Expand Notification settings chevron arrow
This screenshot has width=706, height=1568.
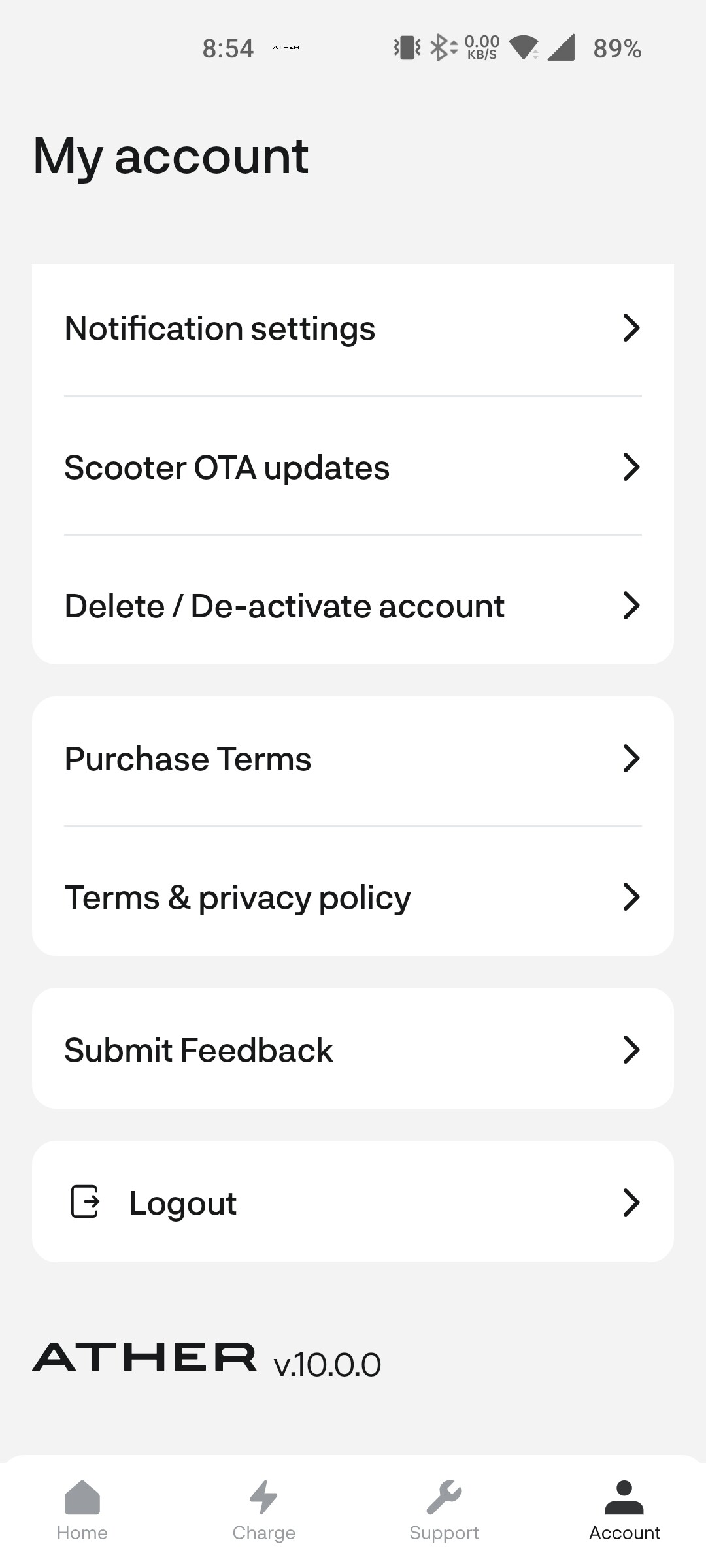coord(631,328)
